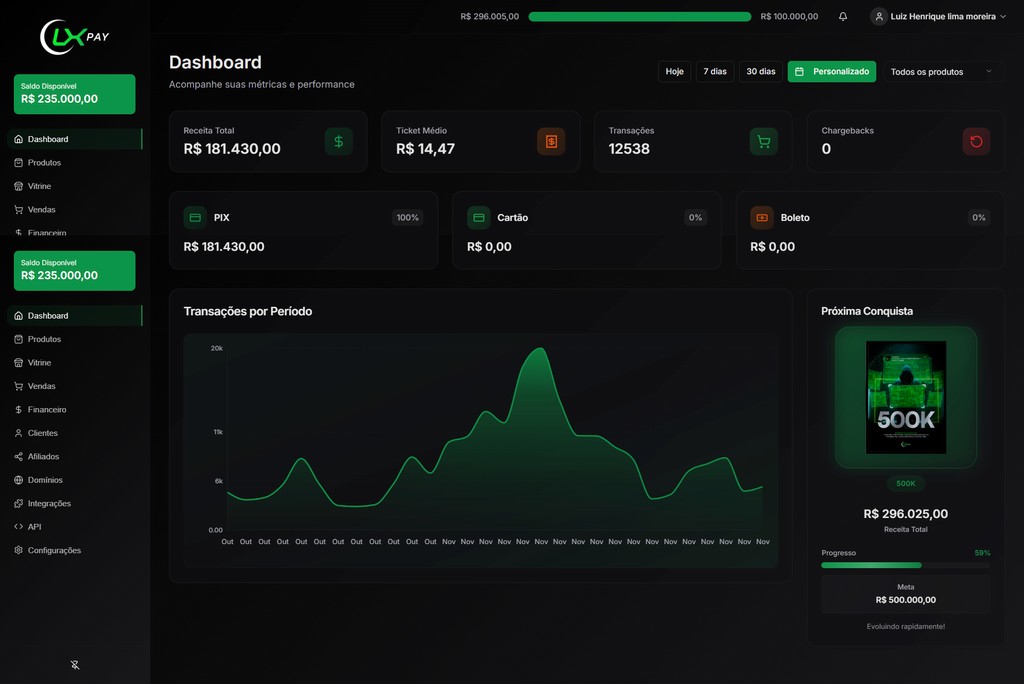
Task: Click the user avatar icon beside Luiz Henrique
Action: coord(879,16)
